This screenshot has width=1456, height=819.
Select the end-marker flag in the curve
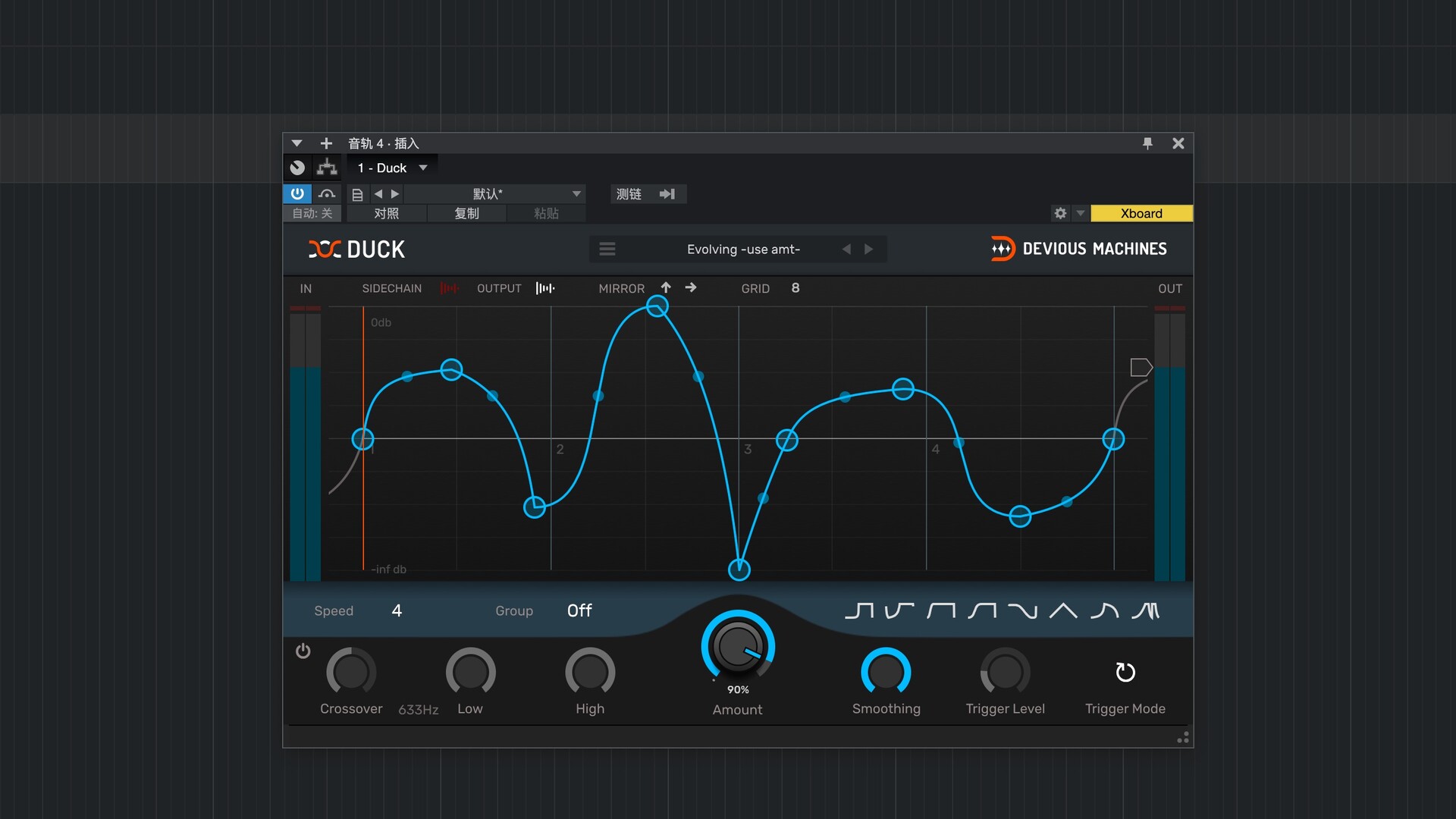(1141, 367)
